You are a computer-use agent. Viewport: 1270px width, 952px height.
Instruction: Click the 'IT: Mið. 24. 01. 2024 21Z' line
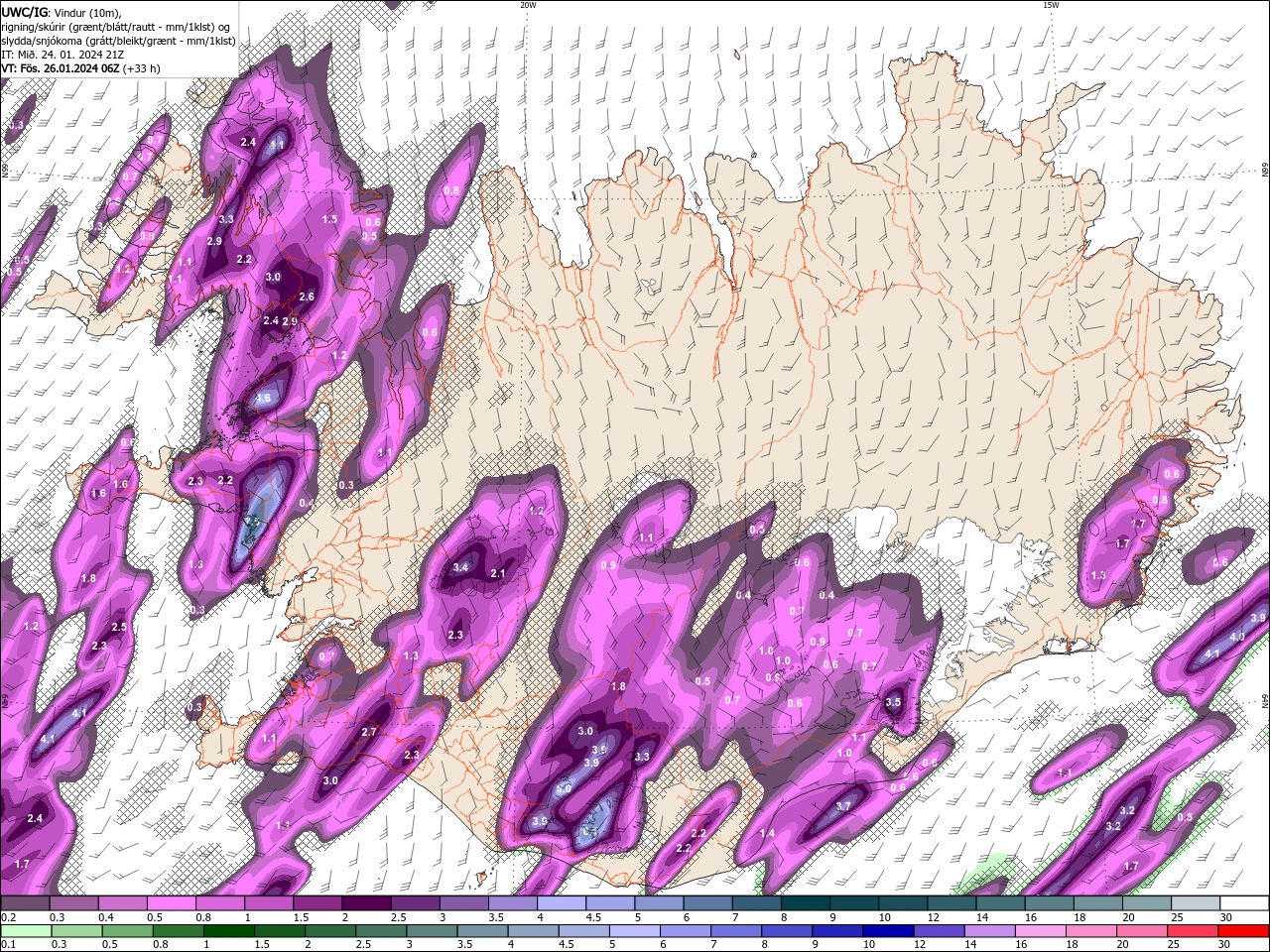click(63, 55)
